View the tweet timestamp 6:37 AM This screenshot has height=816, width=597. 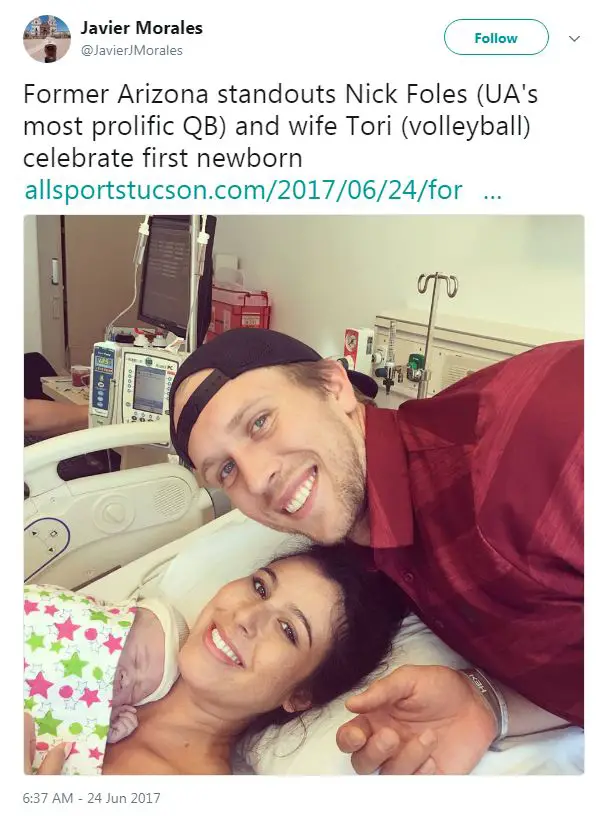(48, 798)
